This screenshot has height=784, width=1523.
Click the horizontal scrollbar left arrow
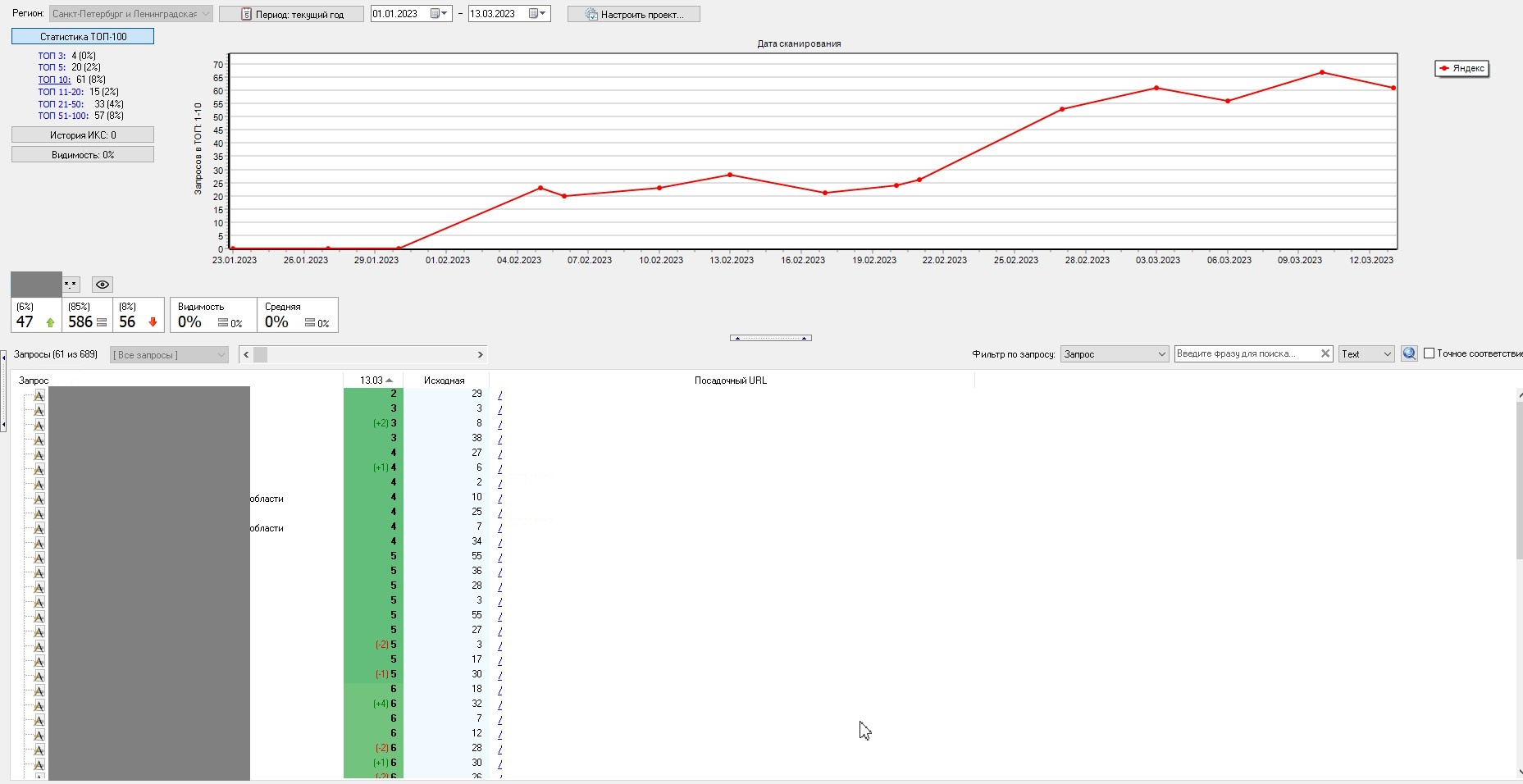(246, 354)
